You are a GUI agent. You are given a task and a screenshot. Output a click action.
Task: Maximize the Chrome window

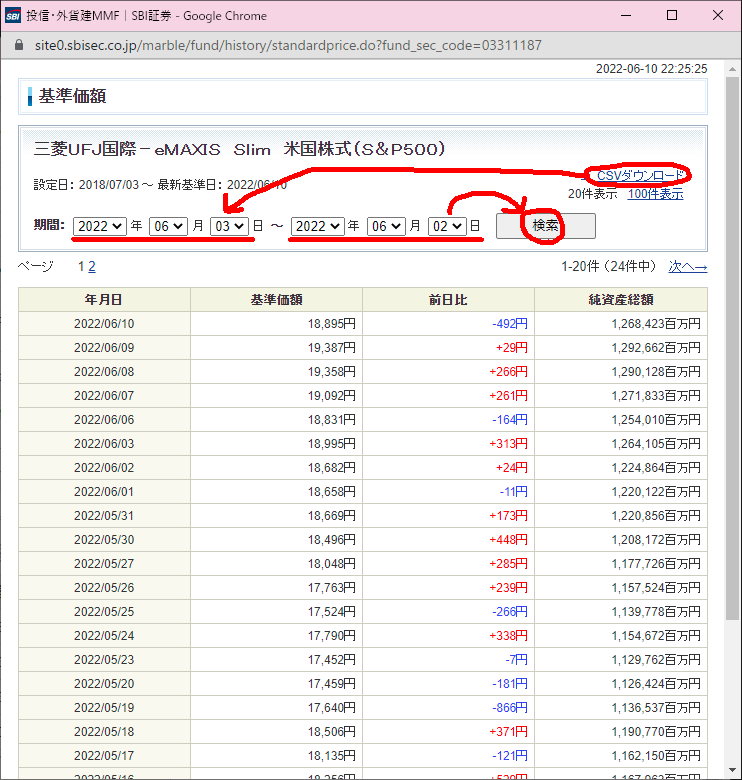[672, 16]
